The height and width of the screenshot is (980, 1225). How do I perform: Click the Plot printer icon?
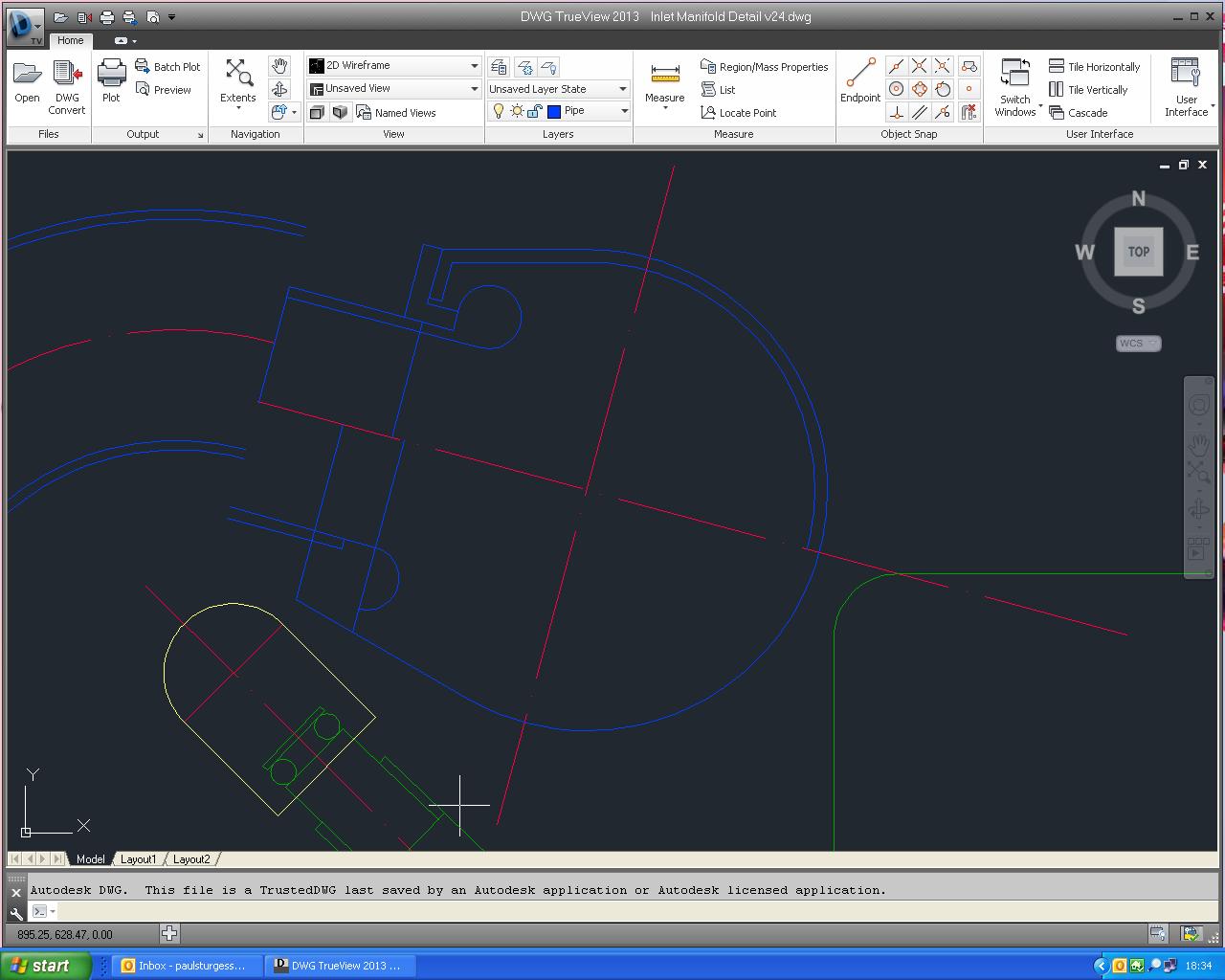click(x=112, y=75)
